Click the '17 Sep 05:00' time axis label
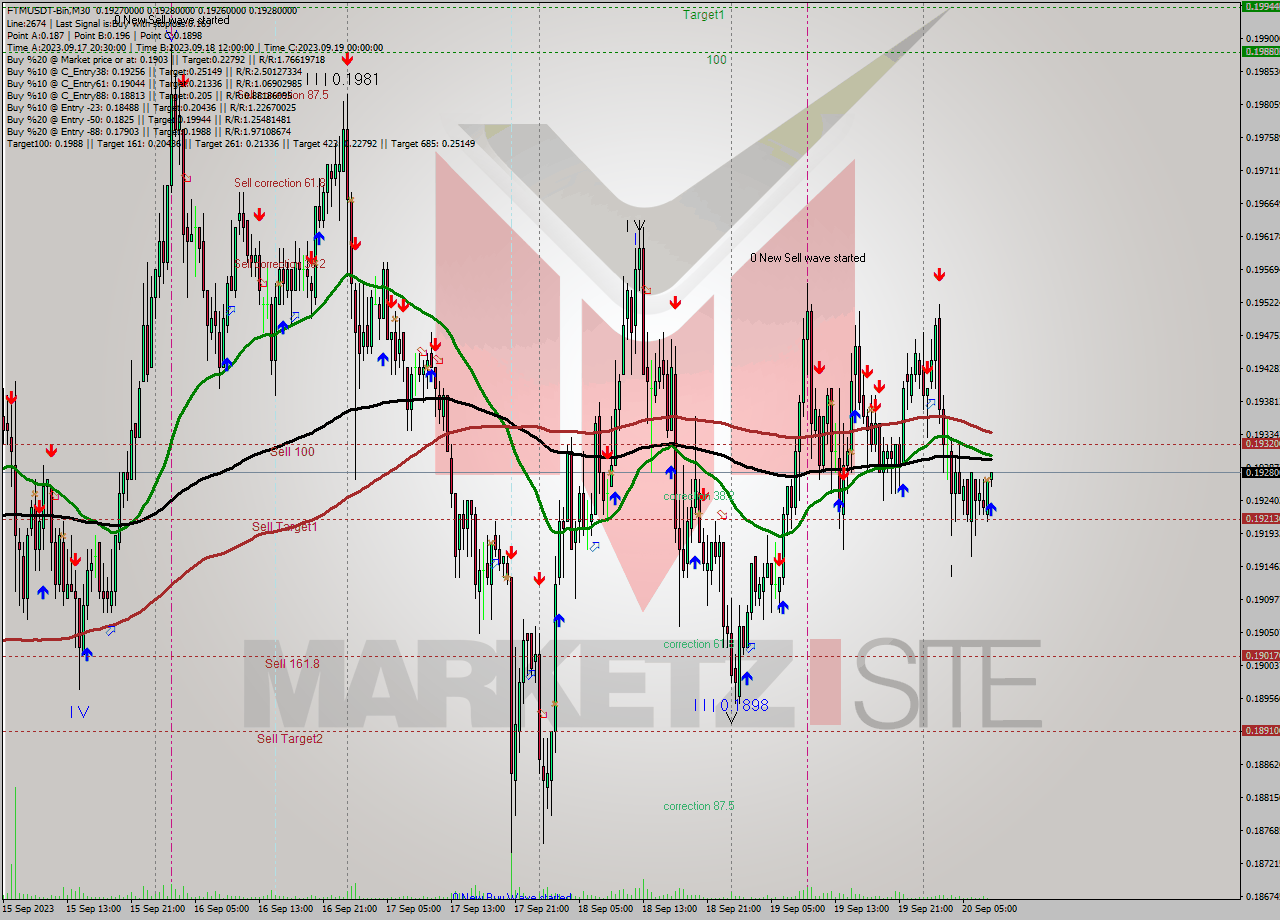This screenshot has height=920, width=1280. [x=413, y=909]
